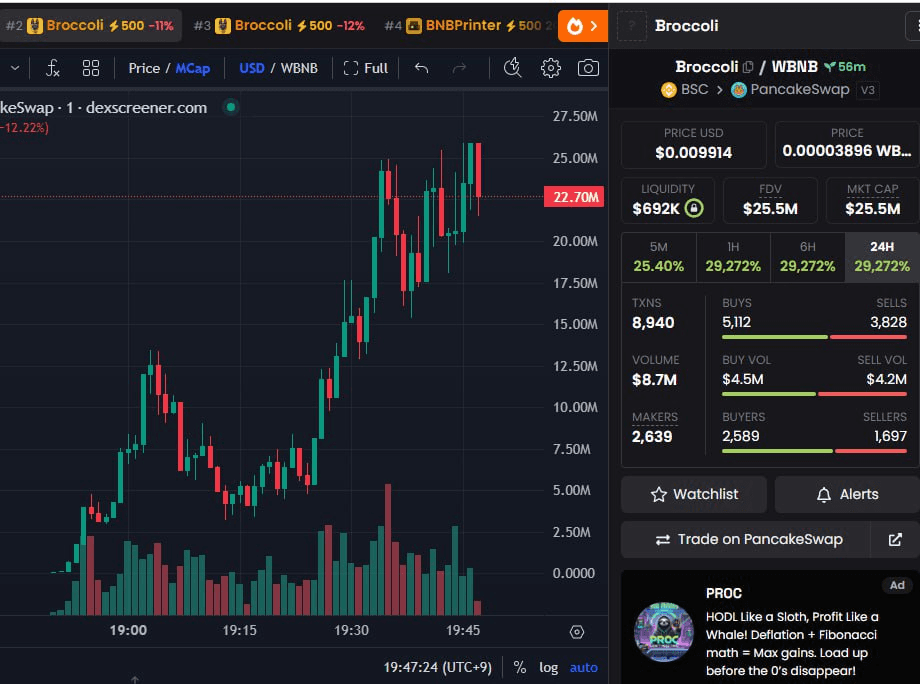
Task: Toggle percent scale on chart
Action: tap(519, 667)
